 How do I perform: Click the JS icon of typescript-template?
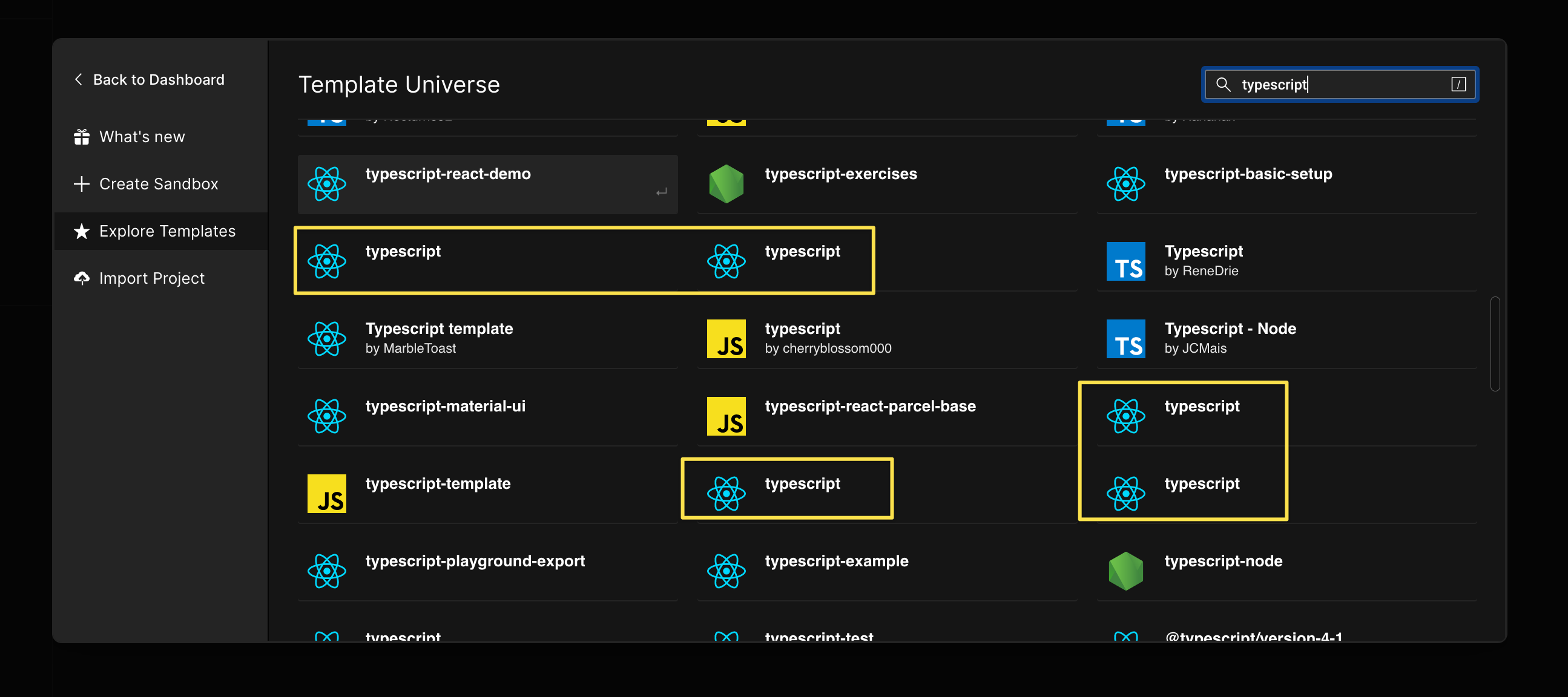click(x=327, y=493)
